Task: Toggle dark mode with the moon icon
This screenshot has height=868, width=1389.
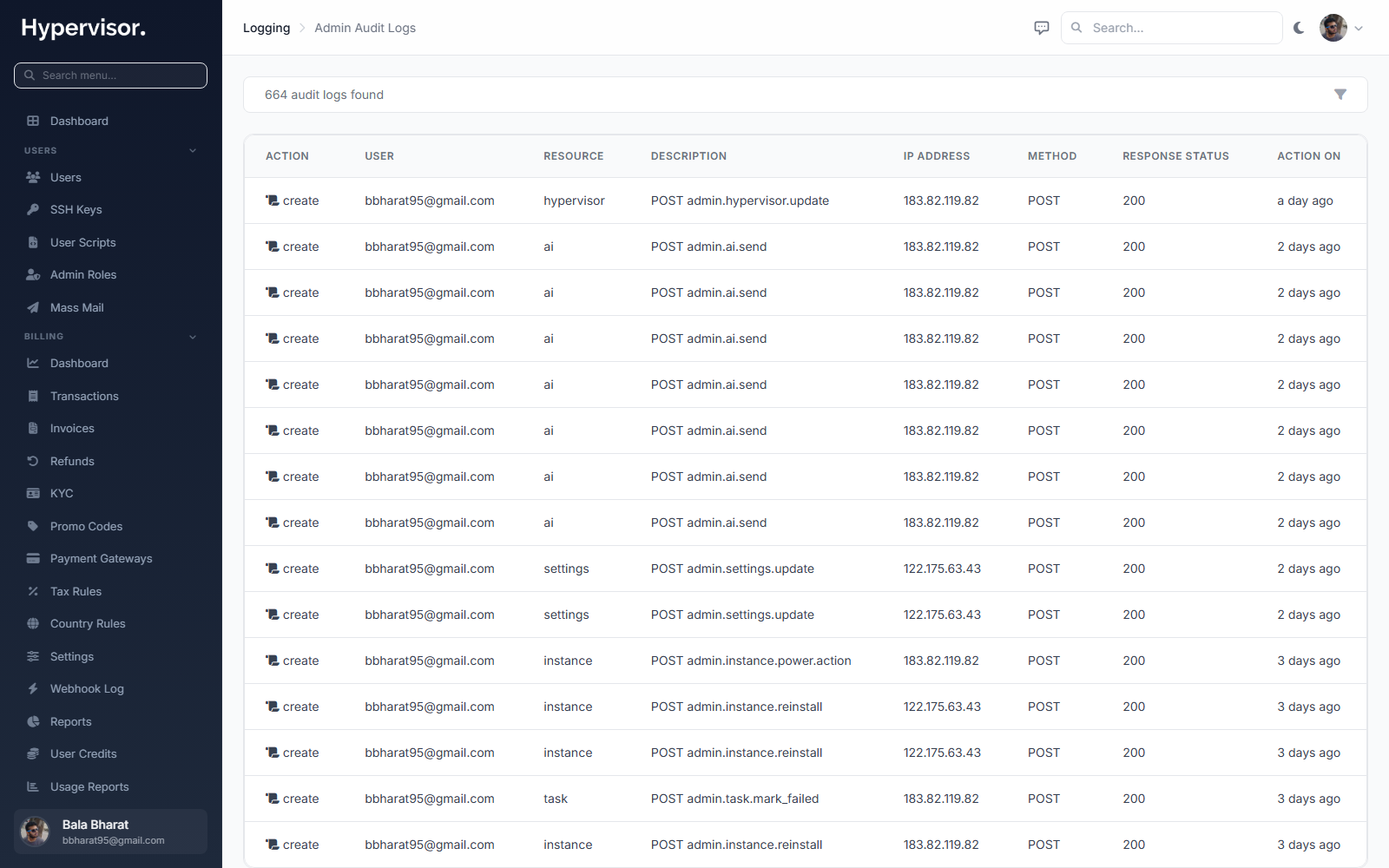Action: coord(1299,28)
